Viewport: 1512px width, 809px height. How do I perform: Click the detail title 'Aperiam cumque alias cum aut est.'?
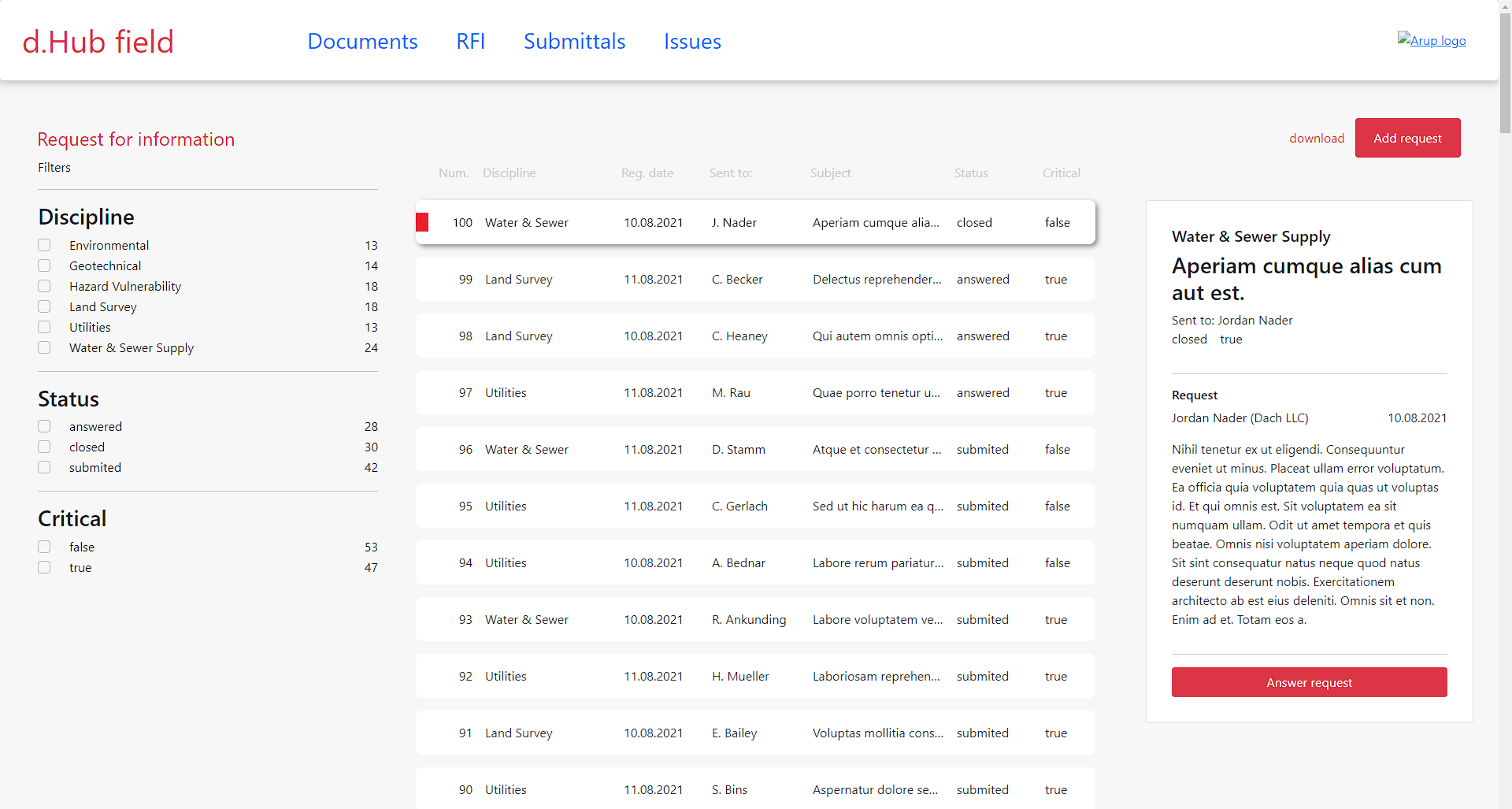(1306, 279)
